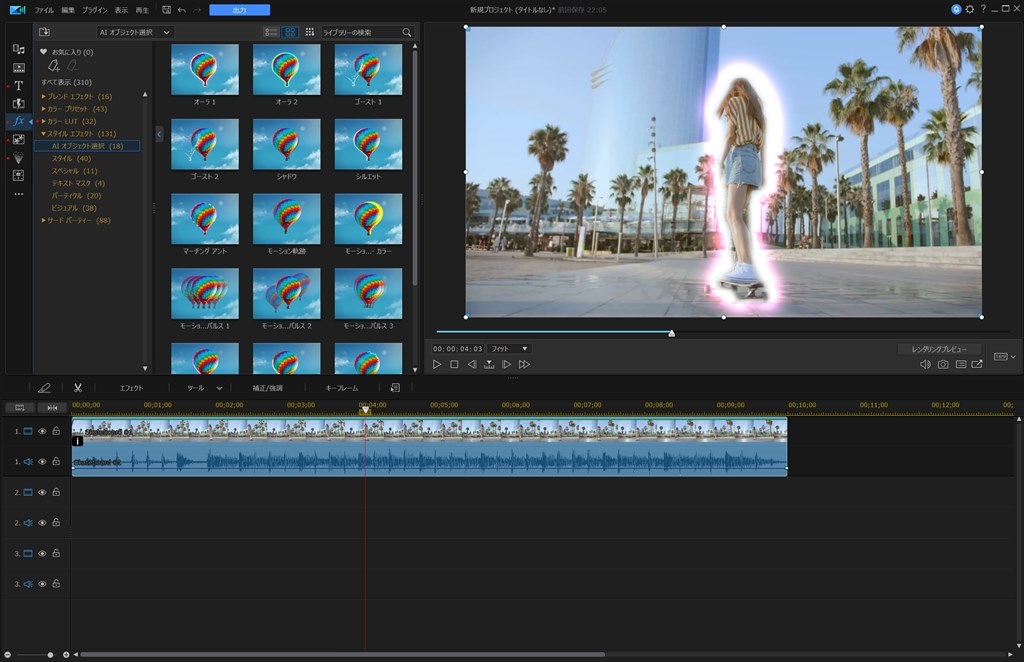Click the undo arrow in top bar

[x=181, y=10]
